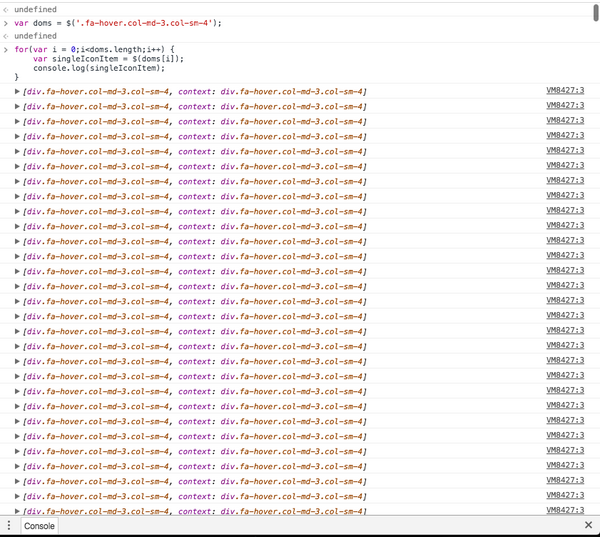
Task: Click the 'for(var i = 0;i<doms.length;i++)' line
Action: click(95, 49)
